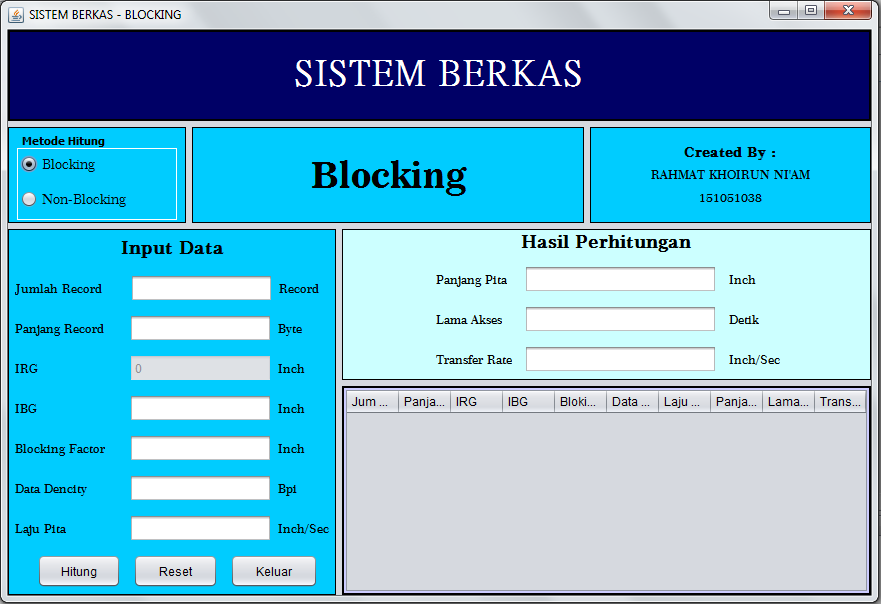Click the Transfer Rate result field
The image size is (881, 604).
620,359
